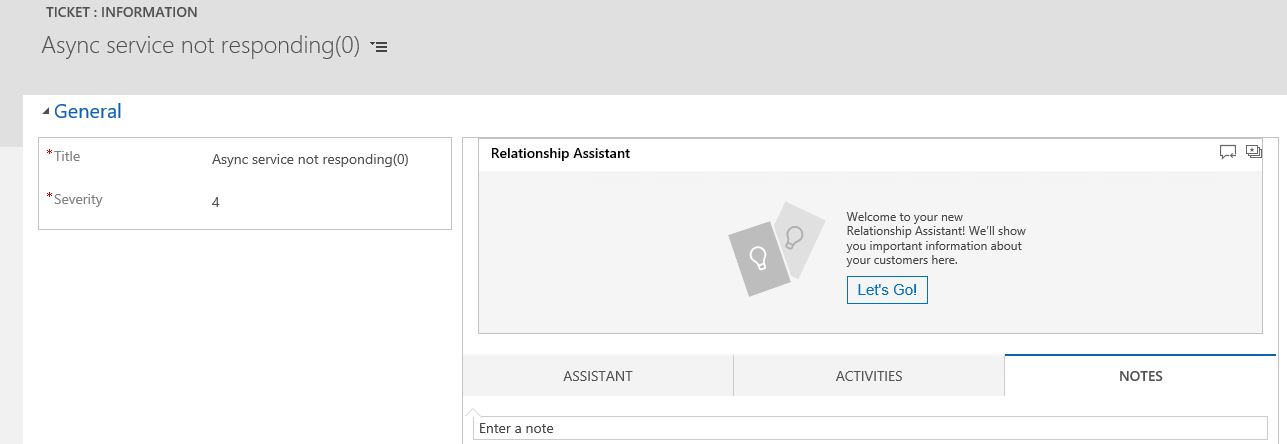Click the Severity value 4
The image size is (1287, 444).
tap(216, 202)
